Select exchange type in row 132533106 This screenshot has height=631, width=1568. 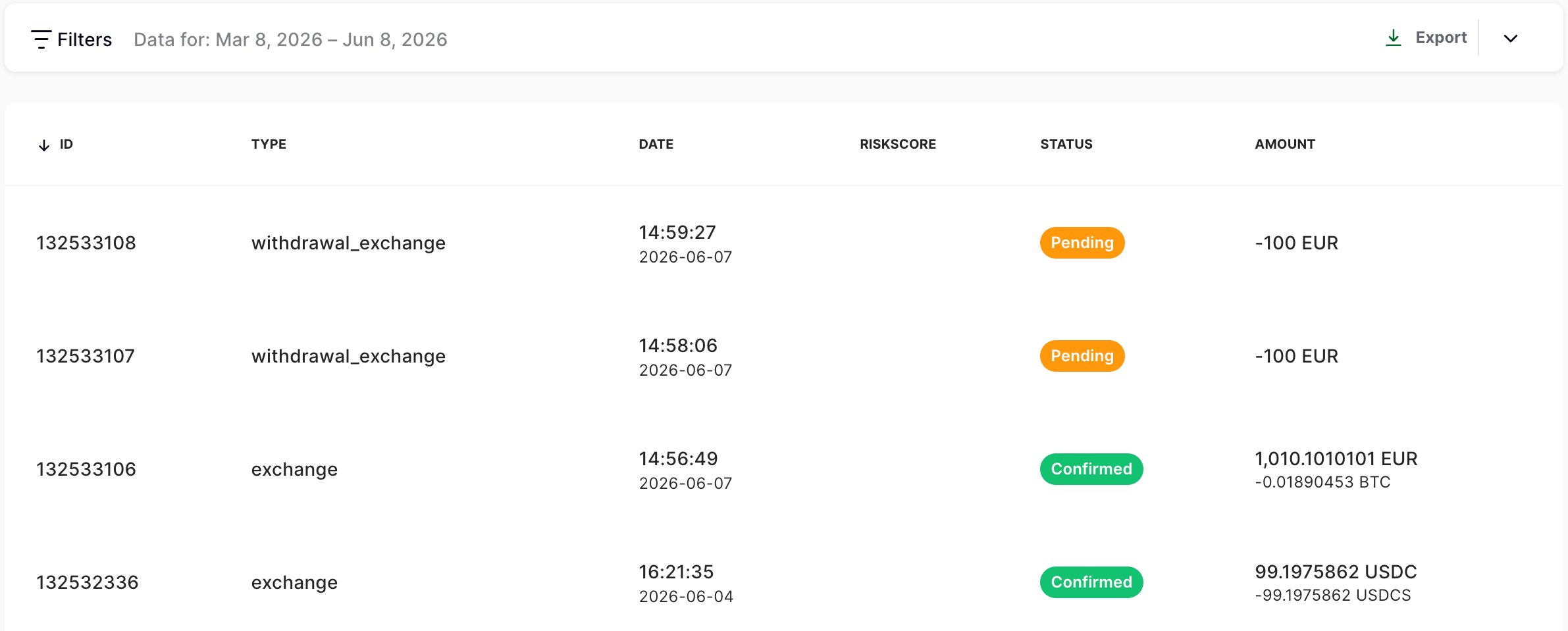(x=294, y=469)
